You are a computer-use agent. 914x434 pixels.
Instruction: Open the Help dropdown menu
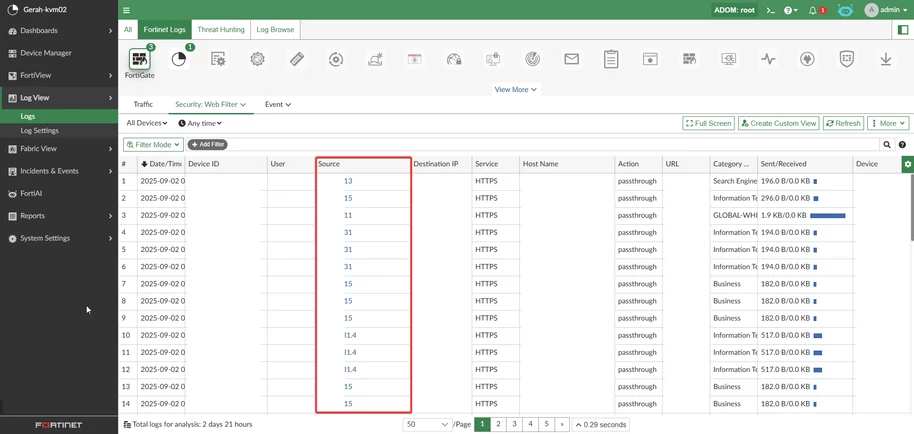coord(791,10)
